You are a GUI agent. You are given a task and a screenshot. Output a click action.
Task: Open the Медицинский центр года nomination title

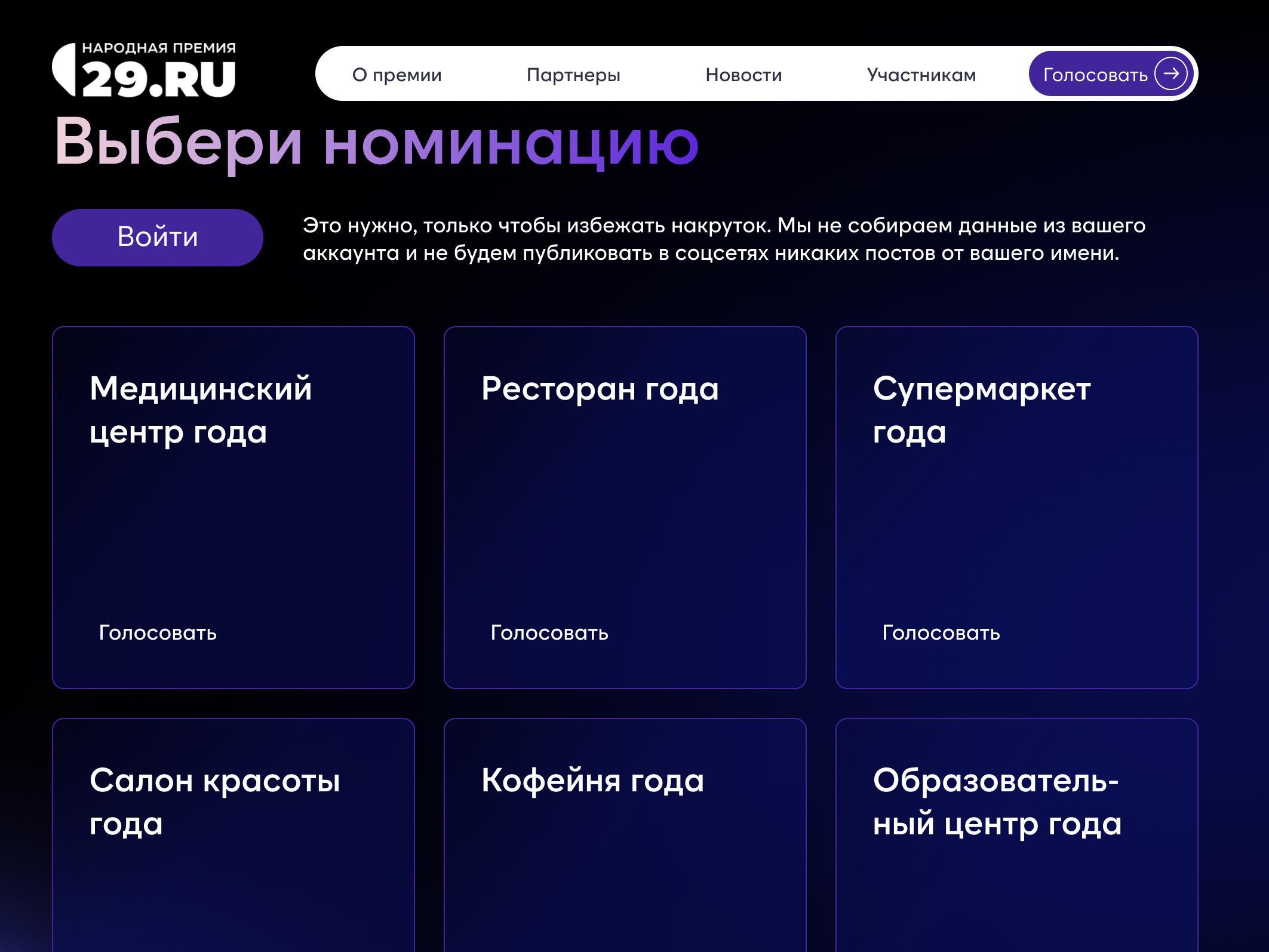click(x=201, y=410)
